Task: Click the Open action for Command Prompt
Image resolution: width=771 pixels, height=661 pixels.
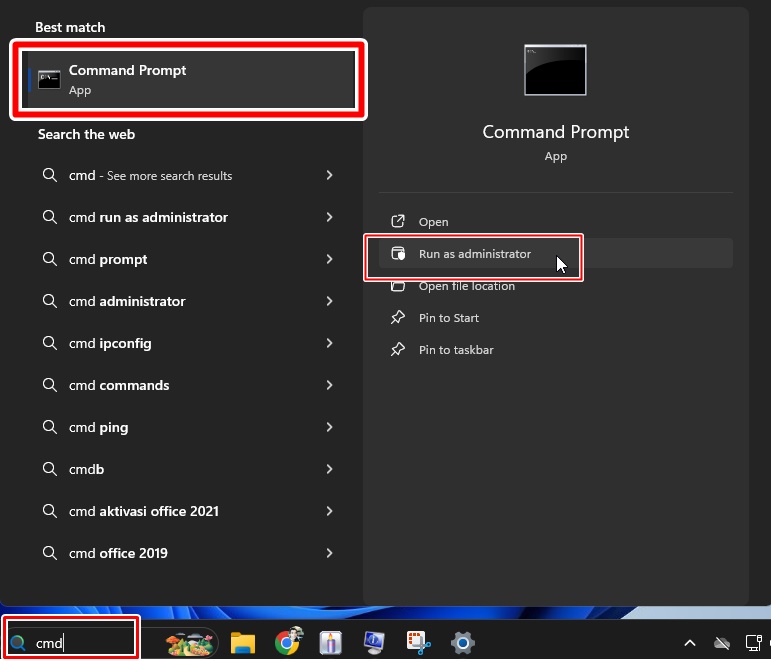Action: (x=556, y=222)
